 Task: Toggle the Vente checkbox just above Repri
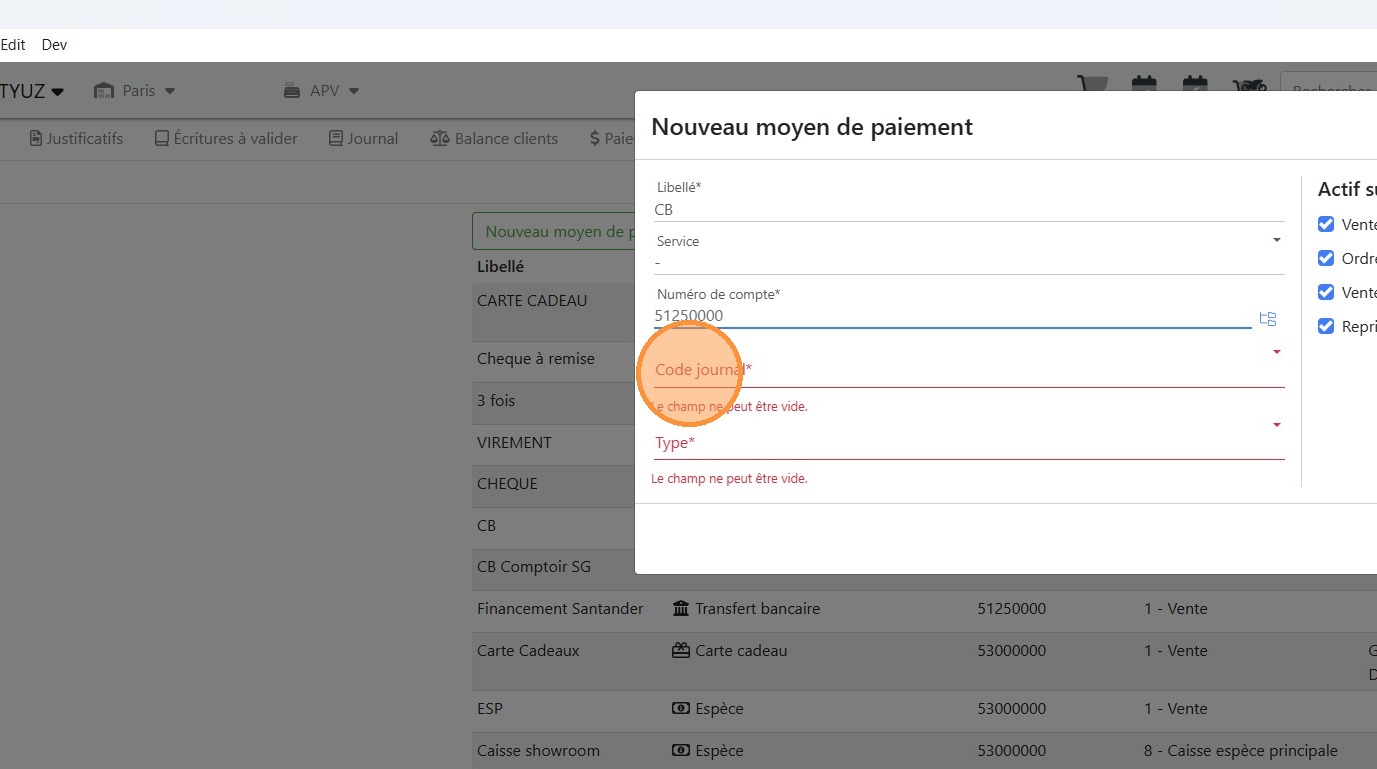pos(1326,292)
